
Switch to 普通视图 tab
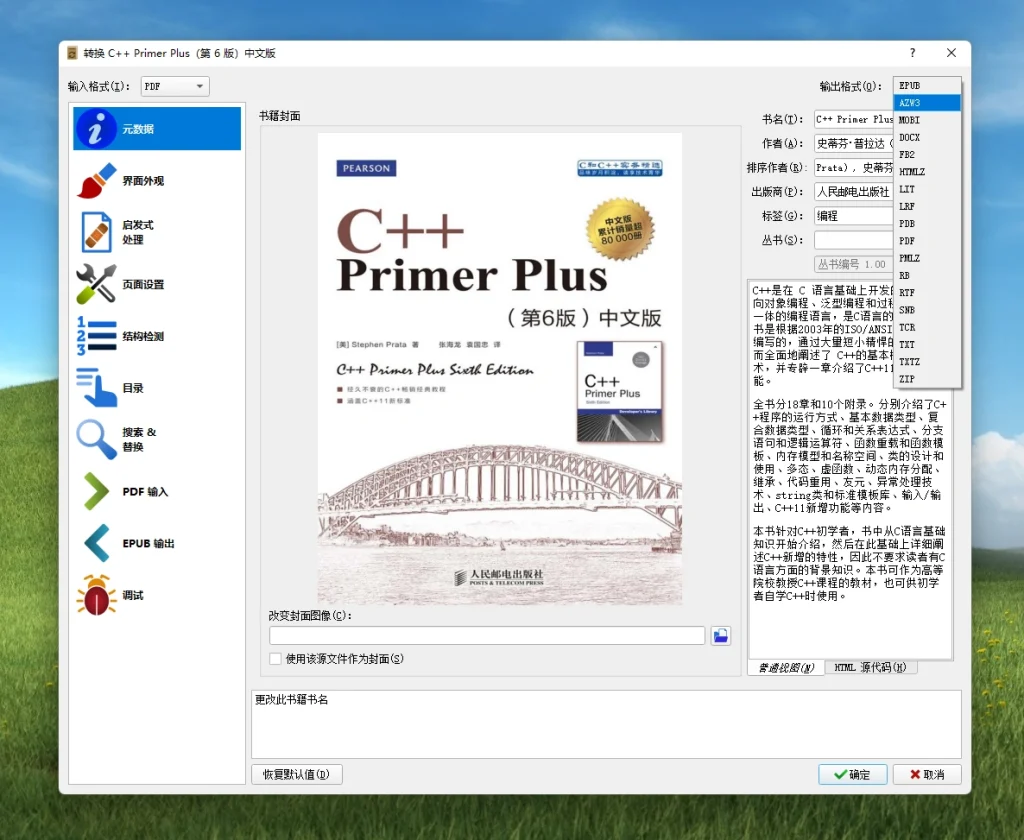(x=786, y=668)
